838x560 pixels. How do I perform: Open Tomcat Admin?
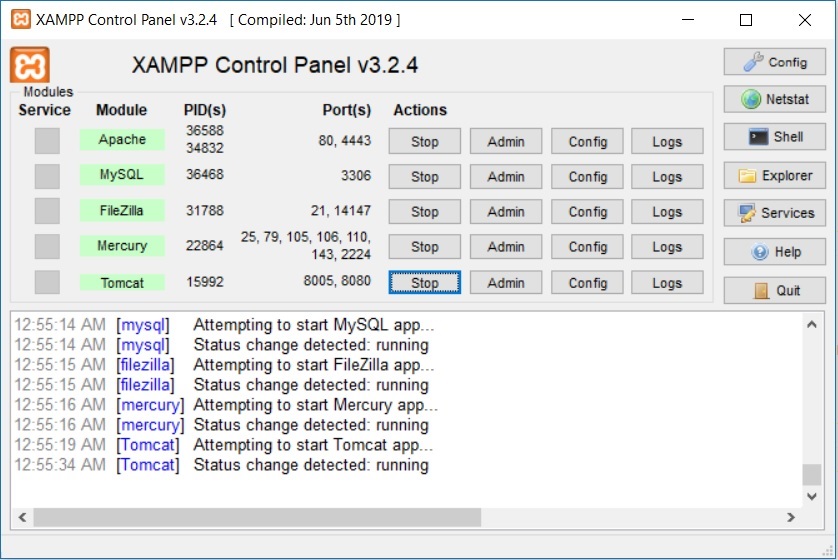pyautogui.click(x=506, y=282)
